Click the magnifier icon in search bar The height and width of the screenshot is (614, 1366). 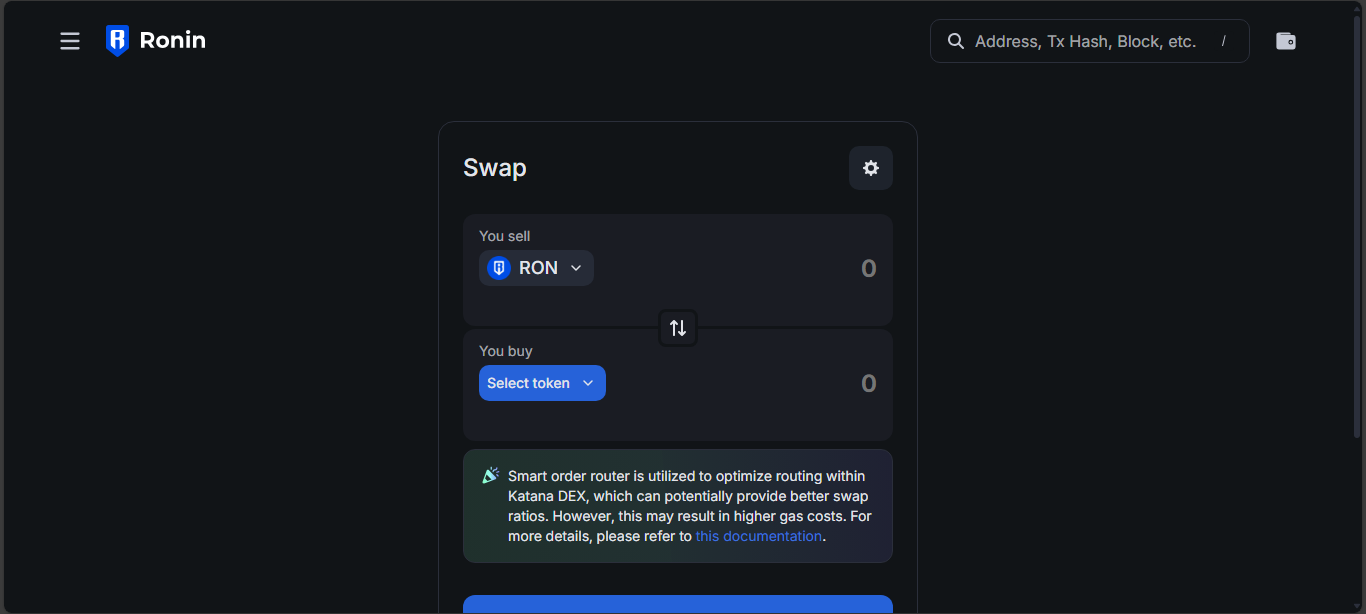(956, 41)
